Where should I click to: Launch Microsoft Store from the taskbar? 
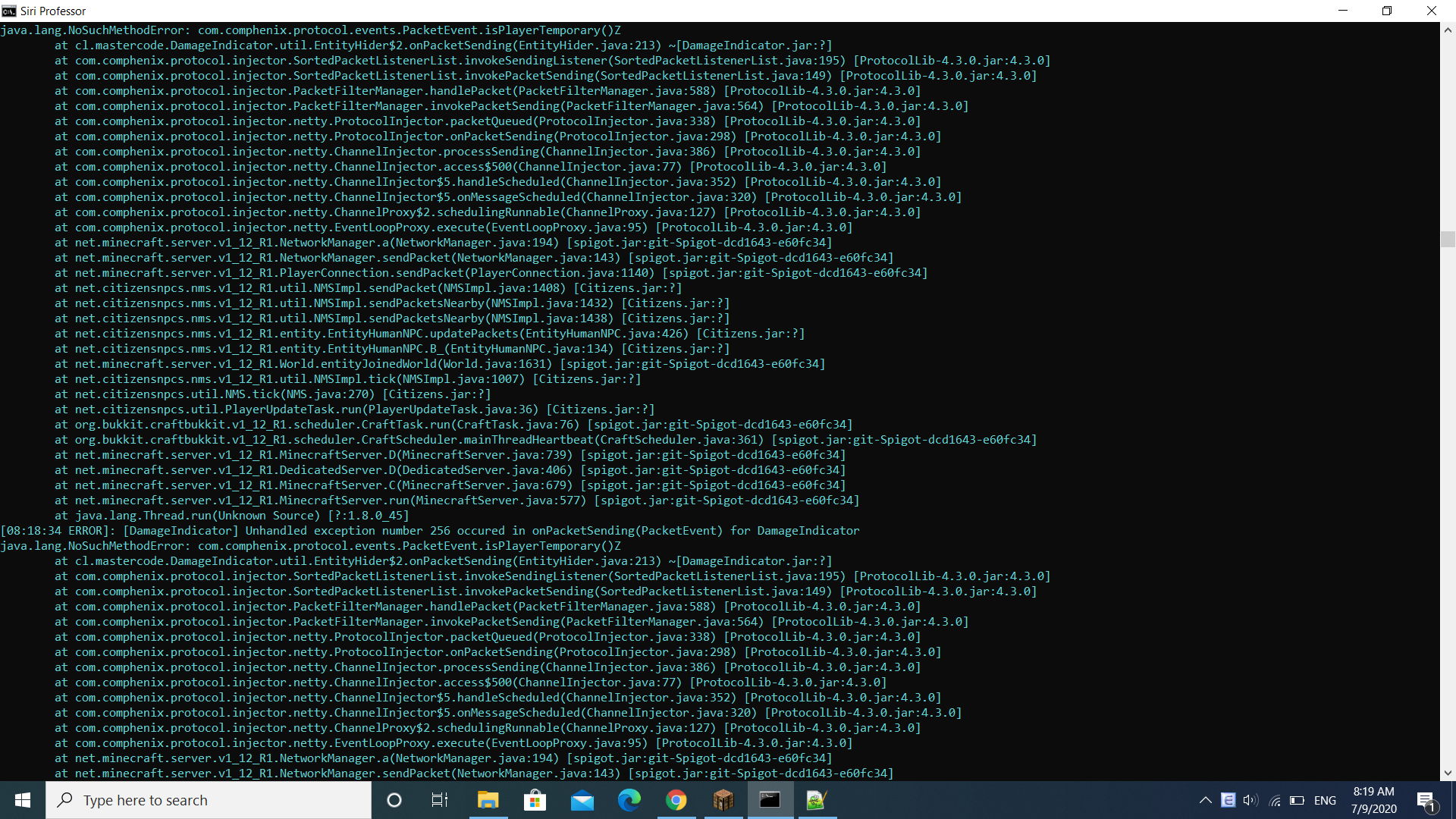click(535, 800)
